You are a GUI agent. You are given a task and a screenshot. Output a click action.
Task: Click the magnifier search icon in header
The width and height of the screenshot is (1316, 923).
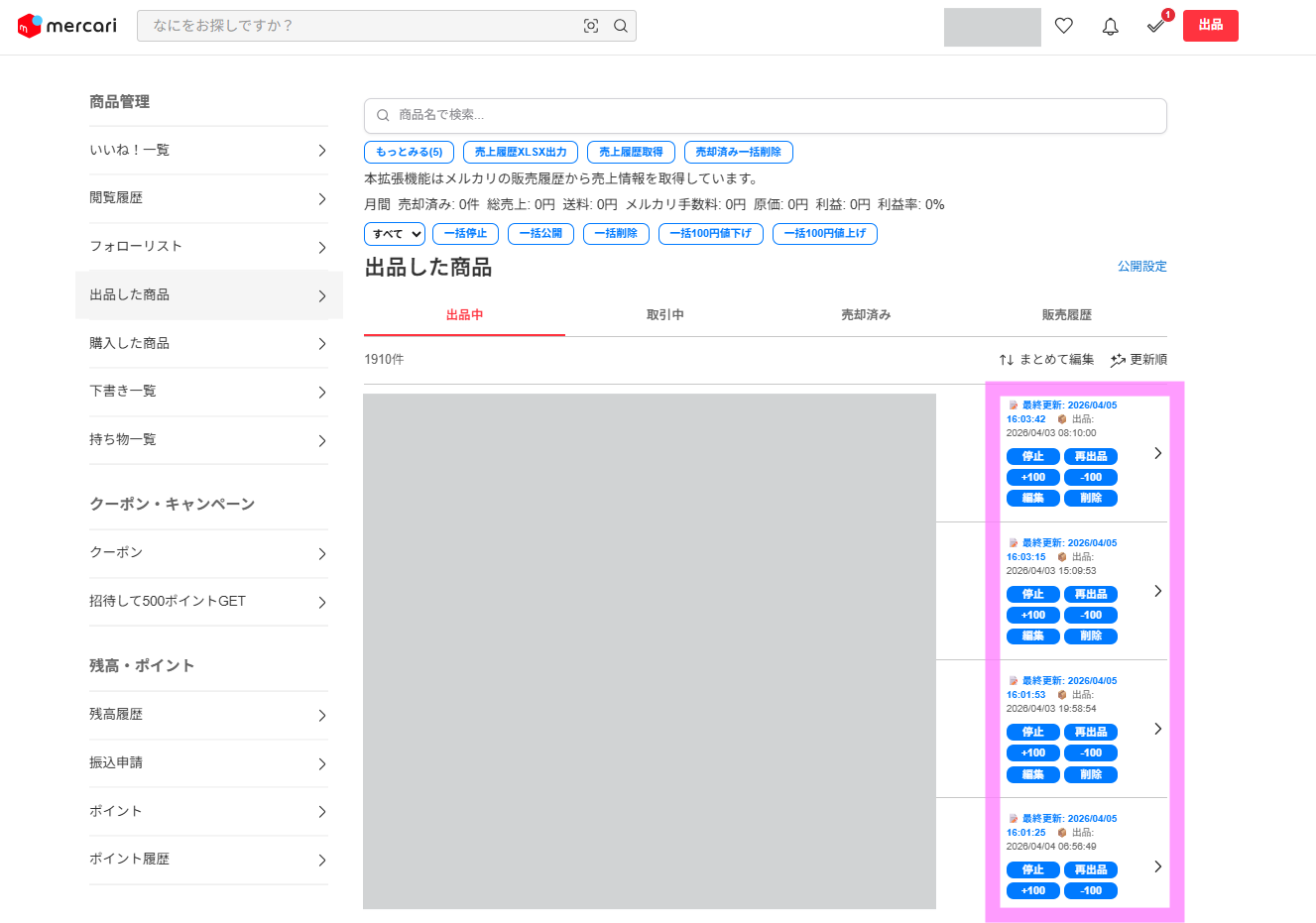(621, 26)
